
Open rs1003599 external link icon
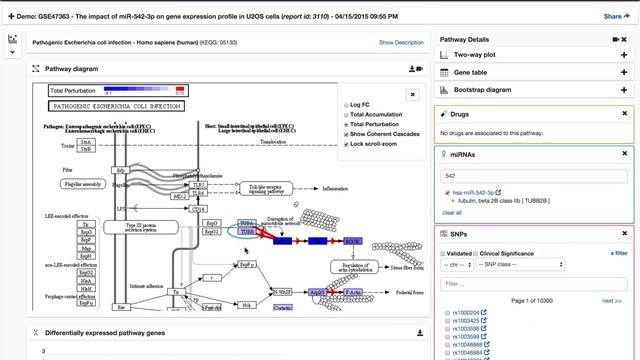click(484, 336)
